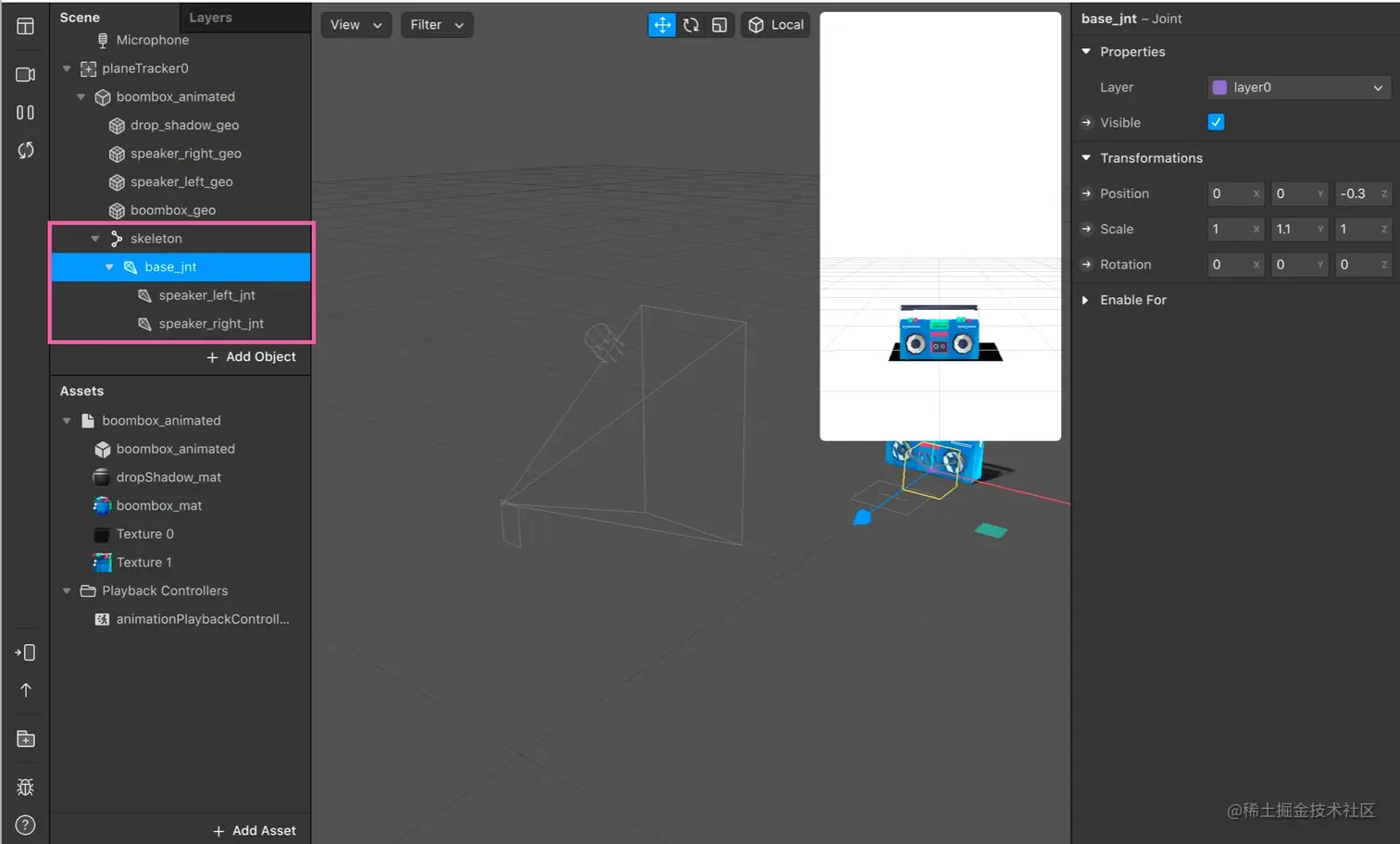Collapse the base_jnt tree node
This screenshot has width=1400, height=844.
pos(109,267)
